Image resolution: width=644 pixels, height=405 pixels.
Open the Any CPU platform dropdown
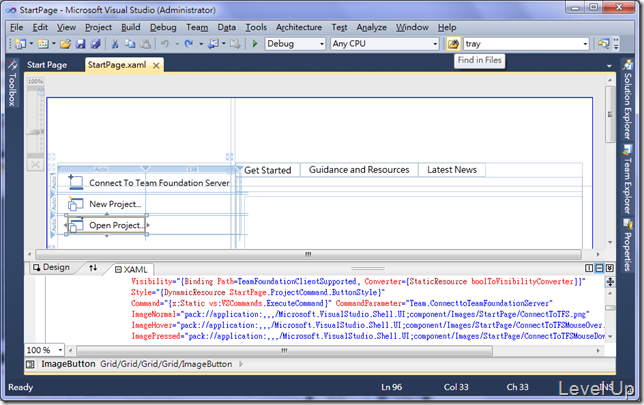[435, 44]
